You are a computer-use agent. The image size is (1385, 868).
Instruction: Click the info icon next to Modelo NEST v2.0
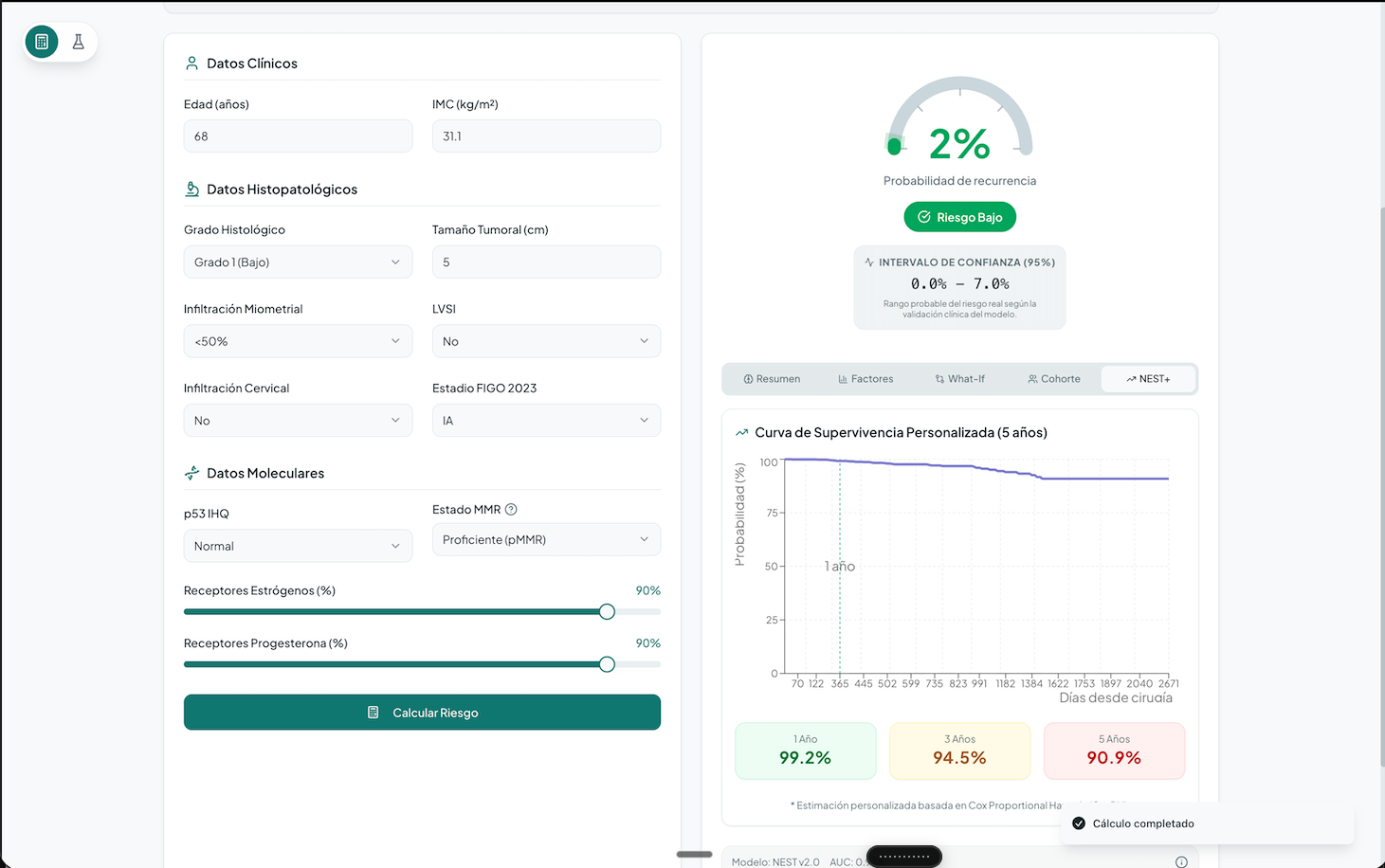coord(1180,861)
